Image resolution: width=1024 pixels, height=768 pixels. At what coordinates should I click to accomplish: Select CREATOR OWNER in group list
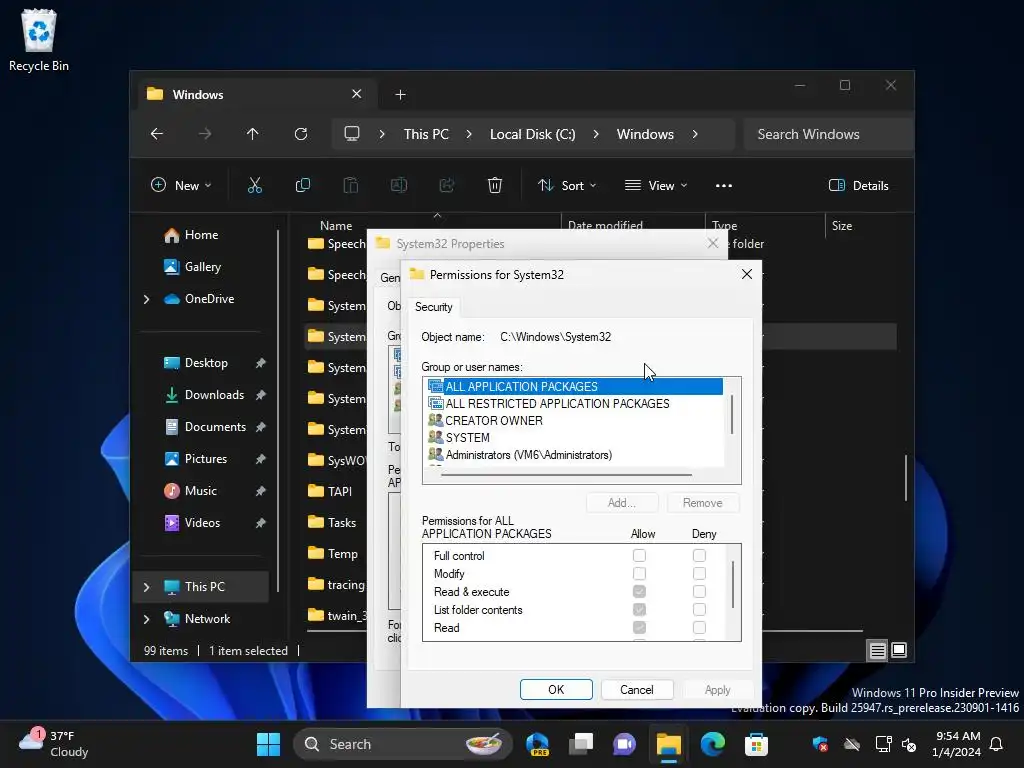tap(494, 421)
